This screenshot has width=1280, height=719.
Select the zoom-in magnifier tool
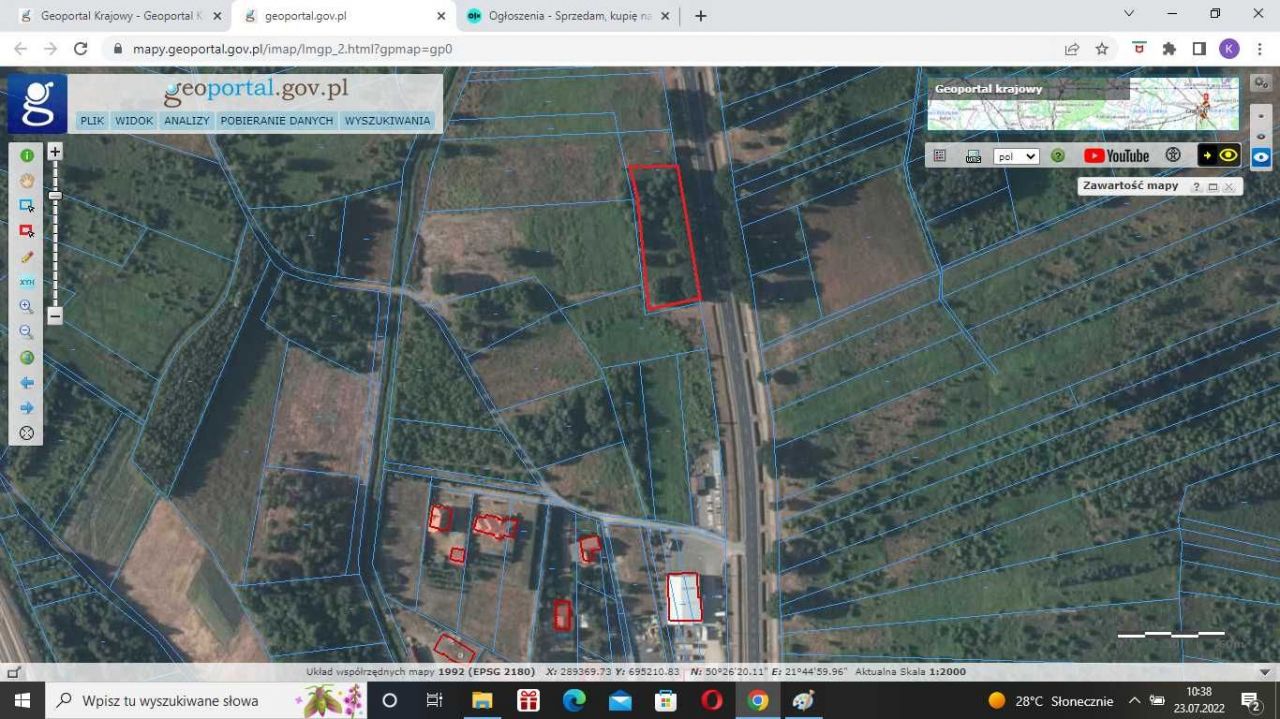click(x=27, y=307)
